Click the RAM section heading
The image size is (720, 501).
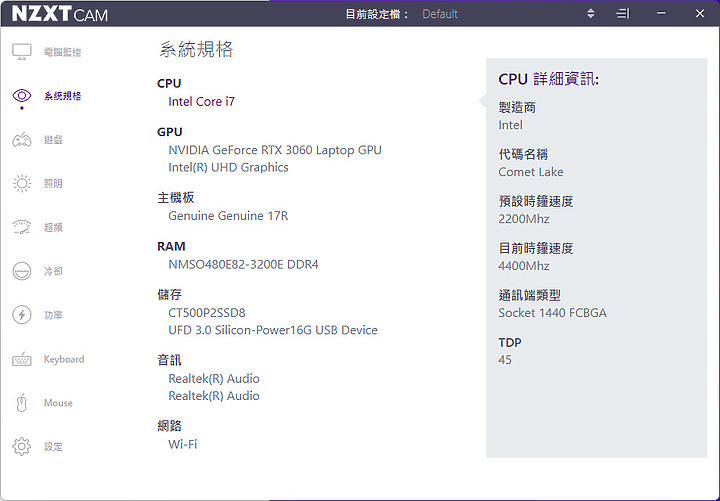[x=171, y=247]
